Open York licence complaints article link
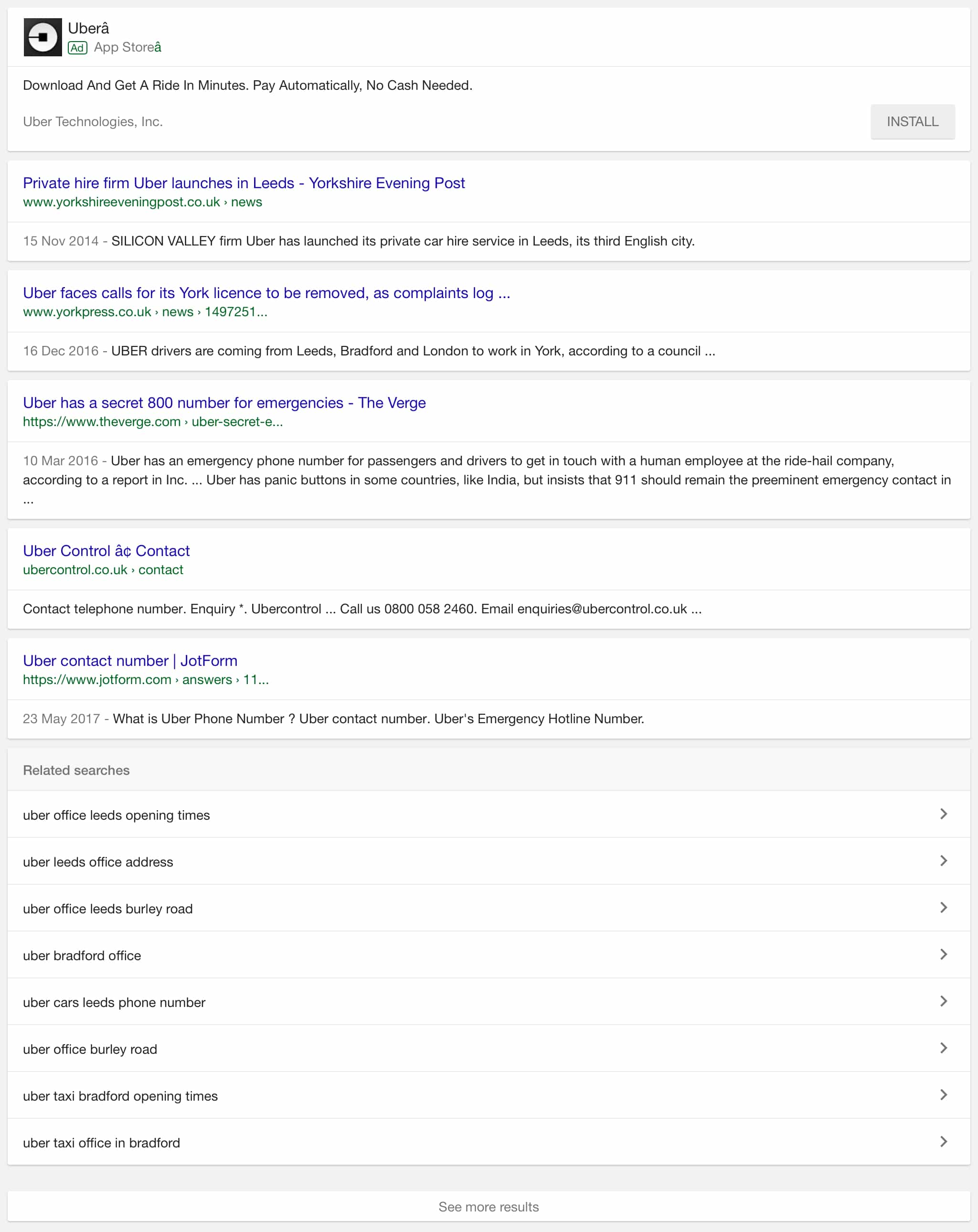This screenshot has width=978, height=1232. 266,292
